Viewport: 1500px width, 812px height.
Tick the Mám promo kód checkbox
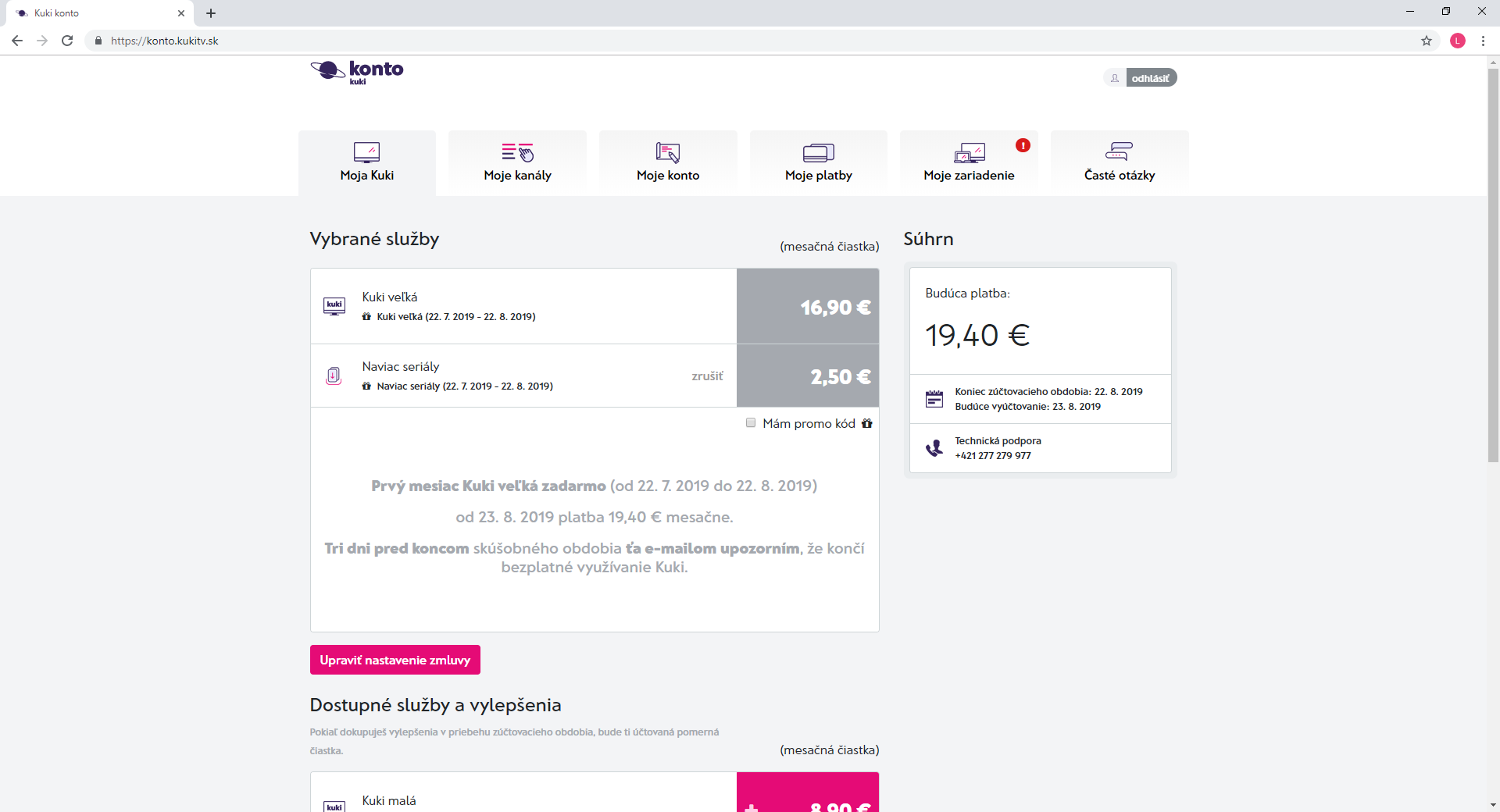tap(751, 422)
